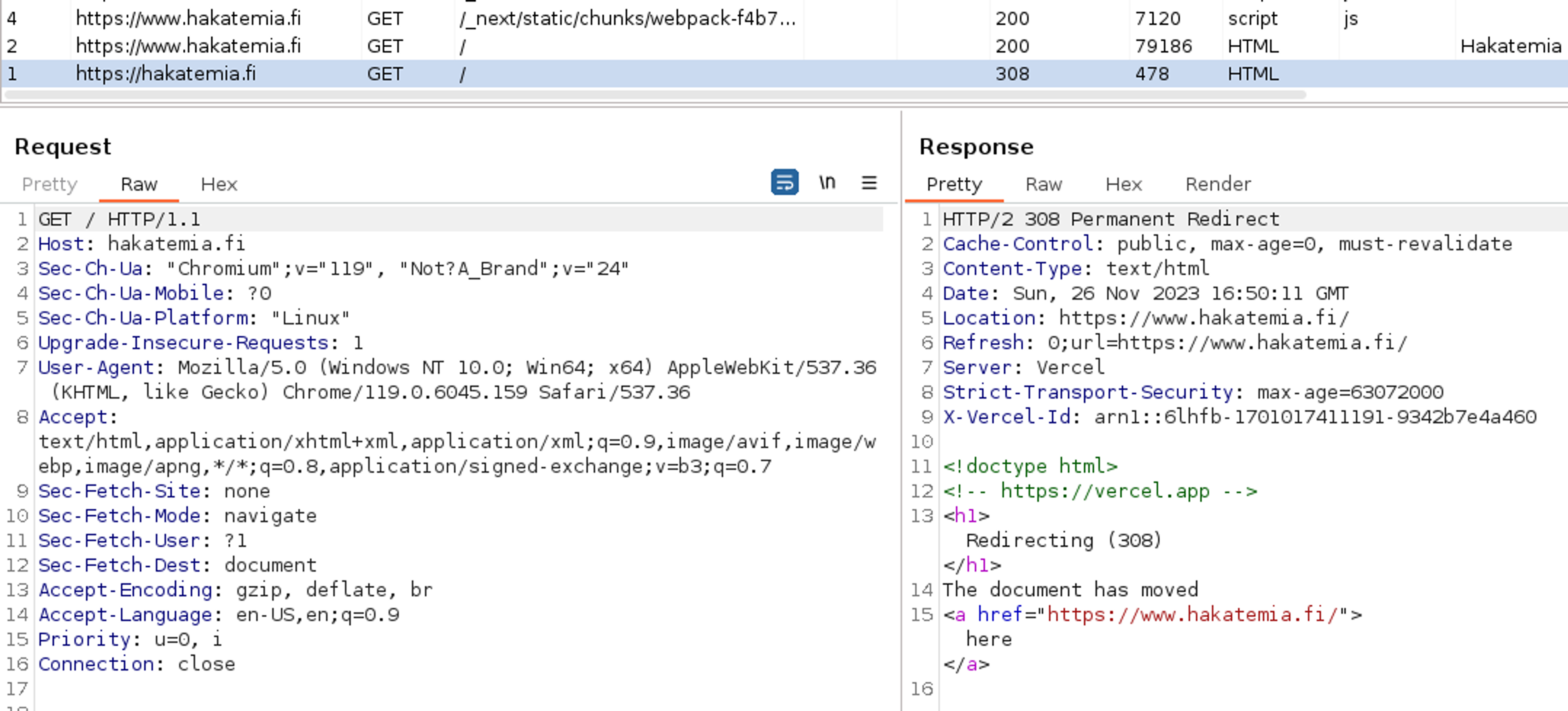1568x711 pixels.
Task: Select history row 1 for hakatemia.fi
Action: (165, 73)
